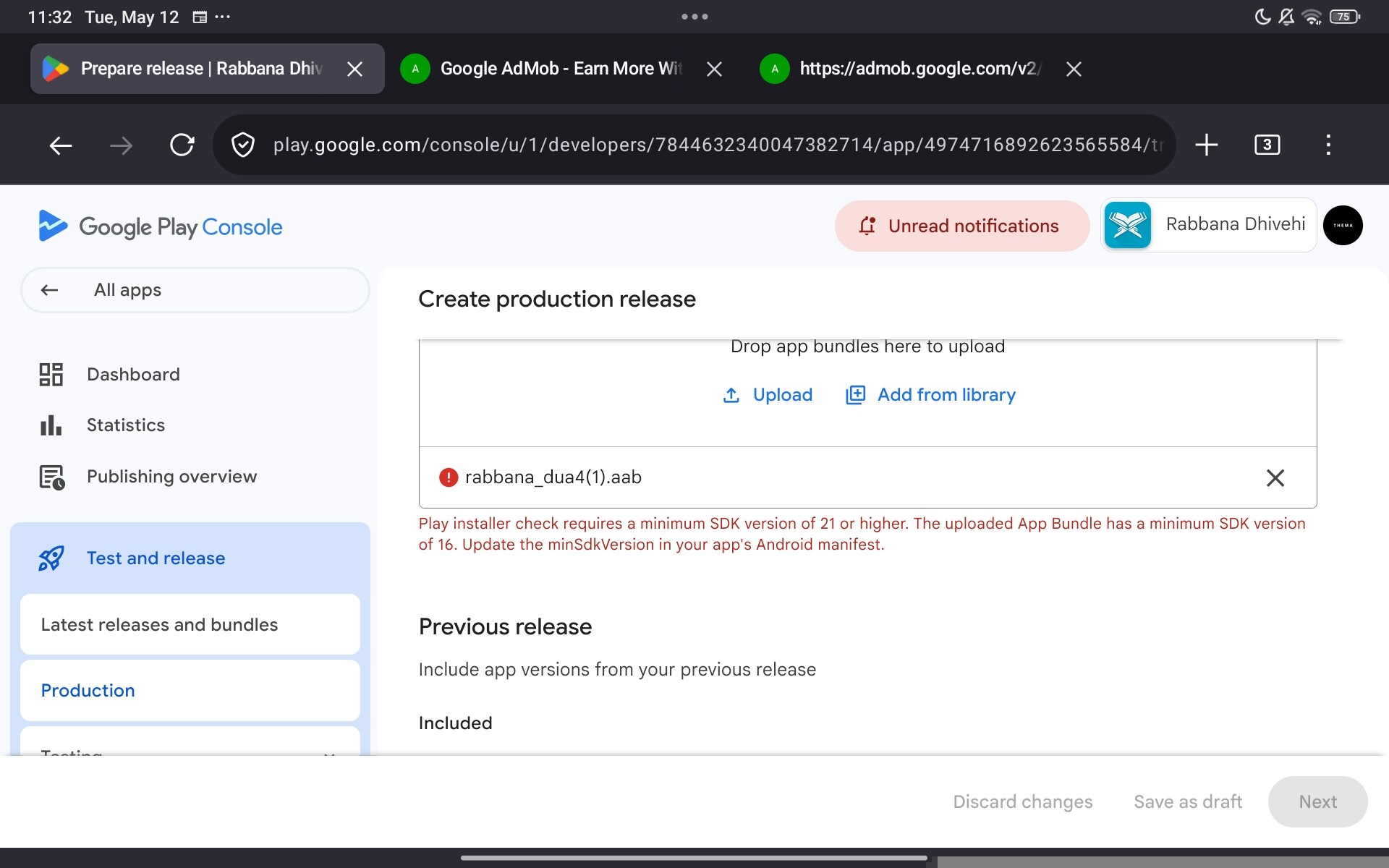The width and height of the screenshot is (1389, 868).
Task: Click the browser forward arrow
Action: pyautogui.click(x=121, y=145)
